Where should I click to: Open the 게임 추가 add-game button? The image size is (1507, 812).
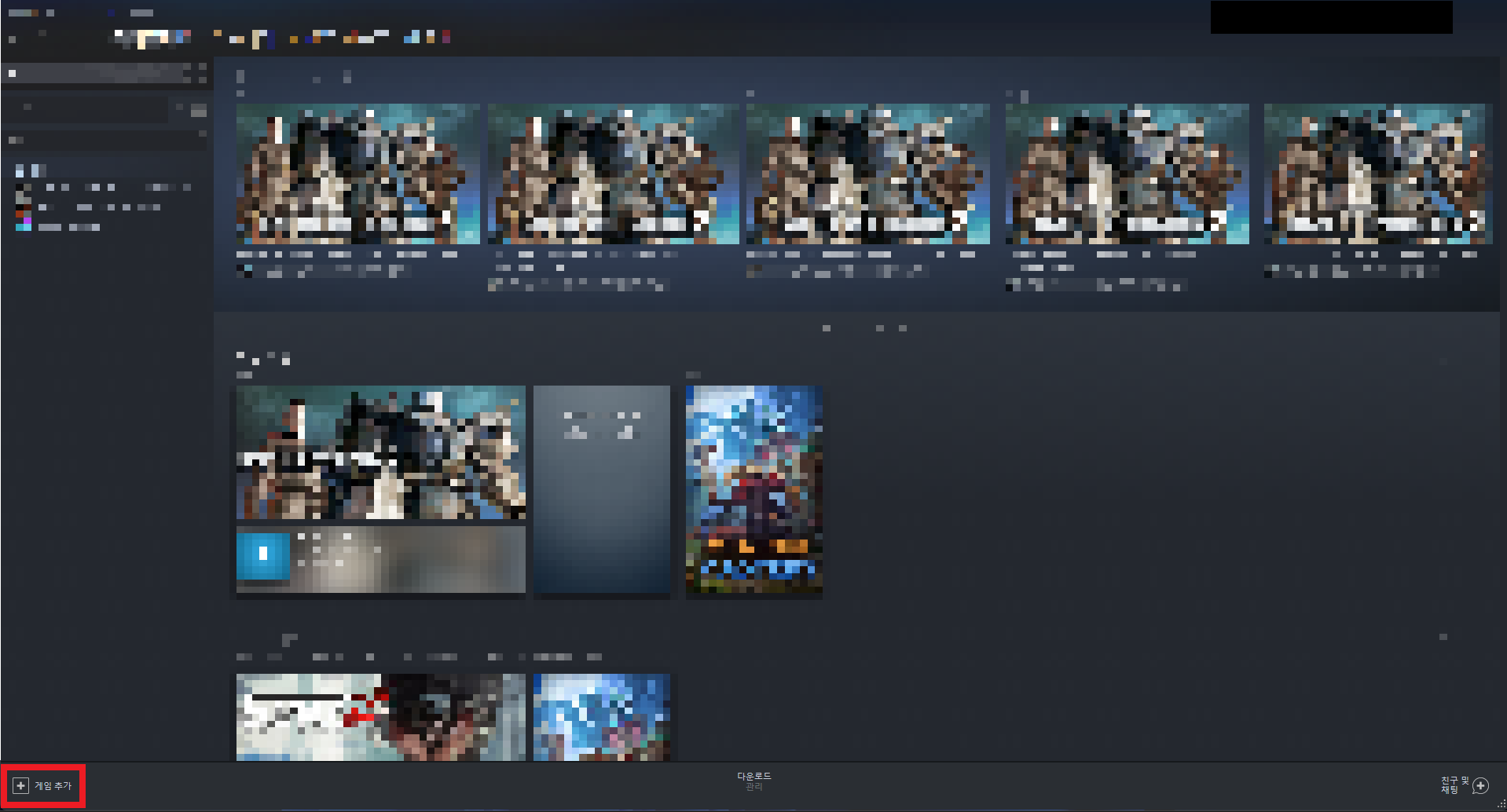pyautogui.click(x=43, y=785)
